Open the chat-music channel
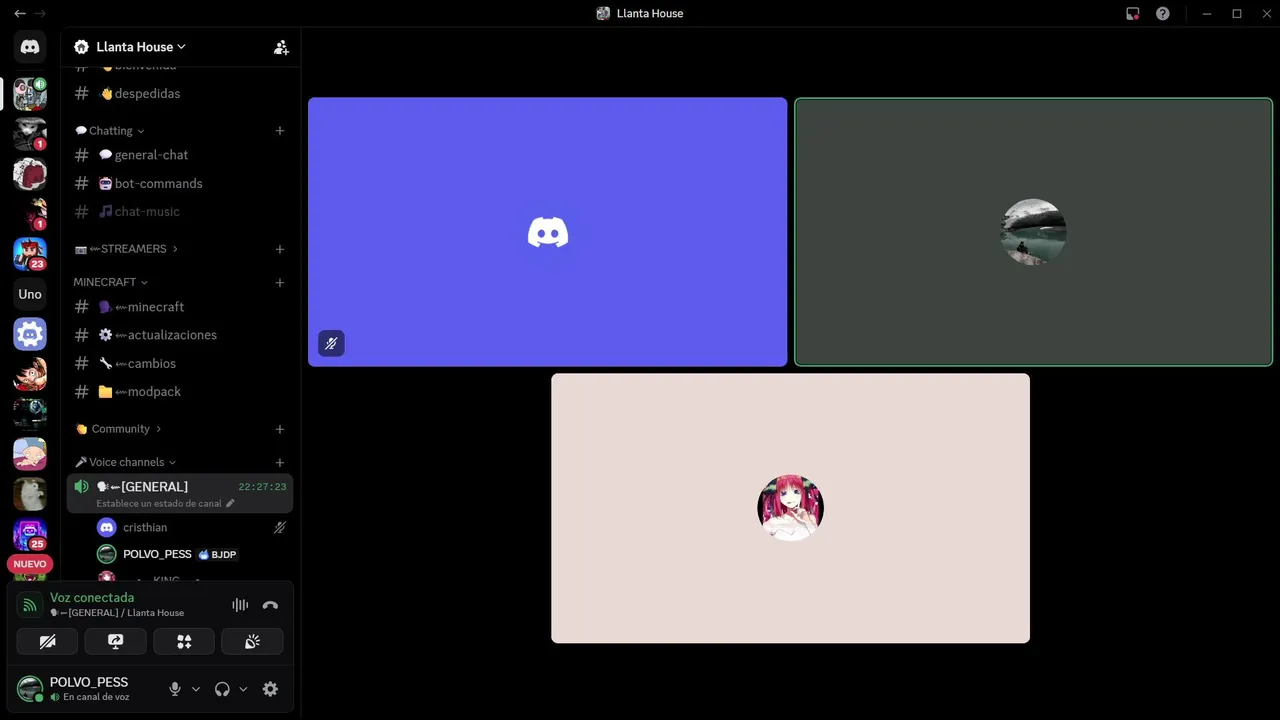 pyautogui.click(x=180, y=211)
